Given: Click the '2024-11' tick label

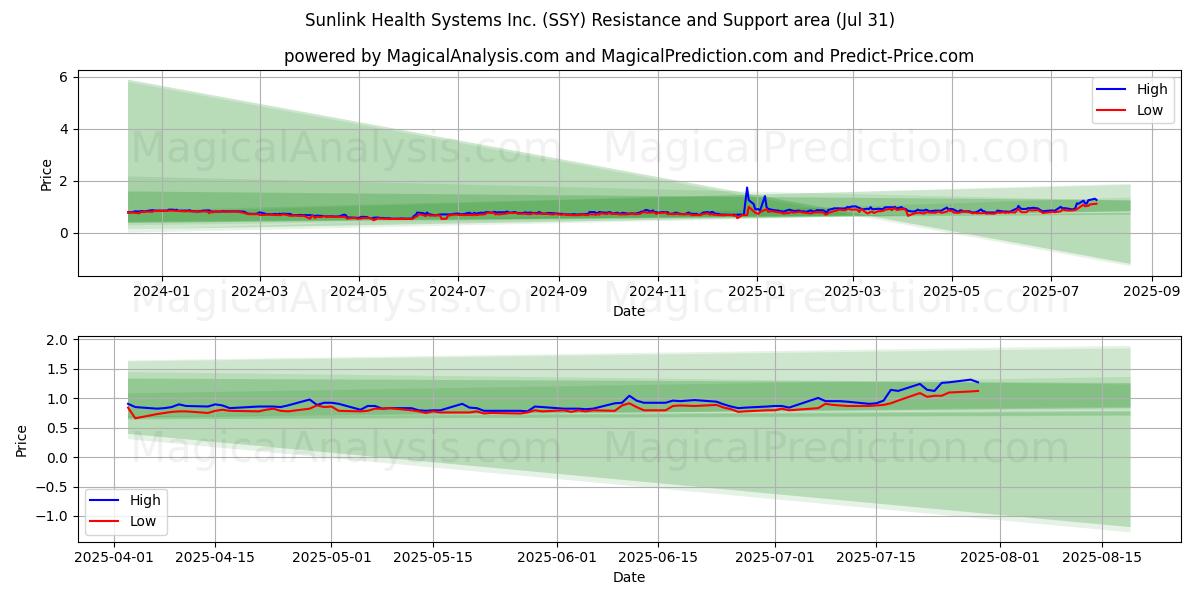Looking at the screenshot, I should (x=658, y=291).
